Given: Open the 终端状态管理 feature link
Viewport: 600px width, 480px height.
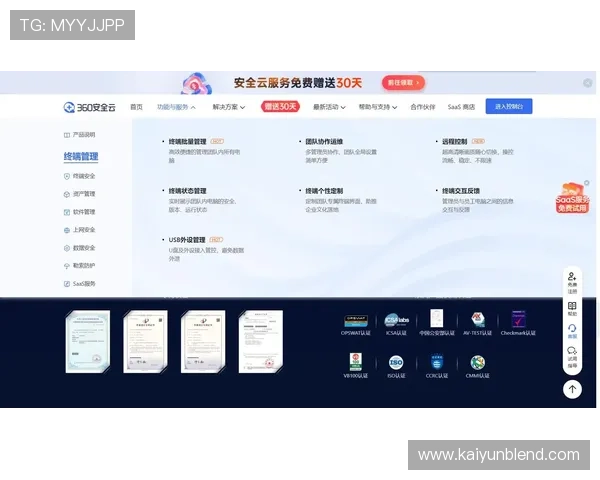Looking at the screenshot, I should [188, 191].
